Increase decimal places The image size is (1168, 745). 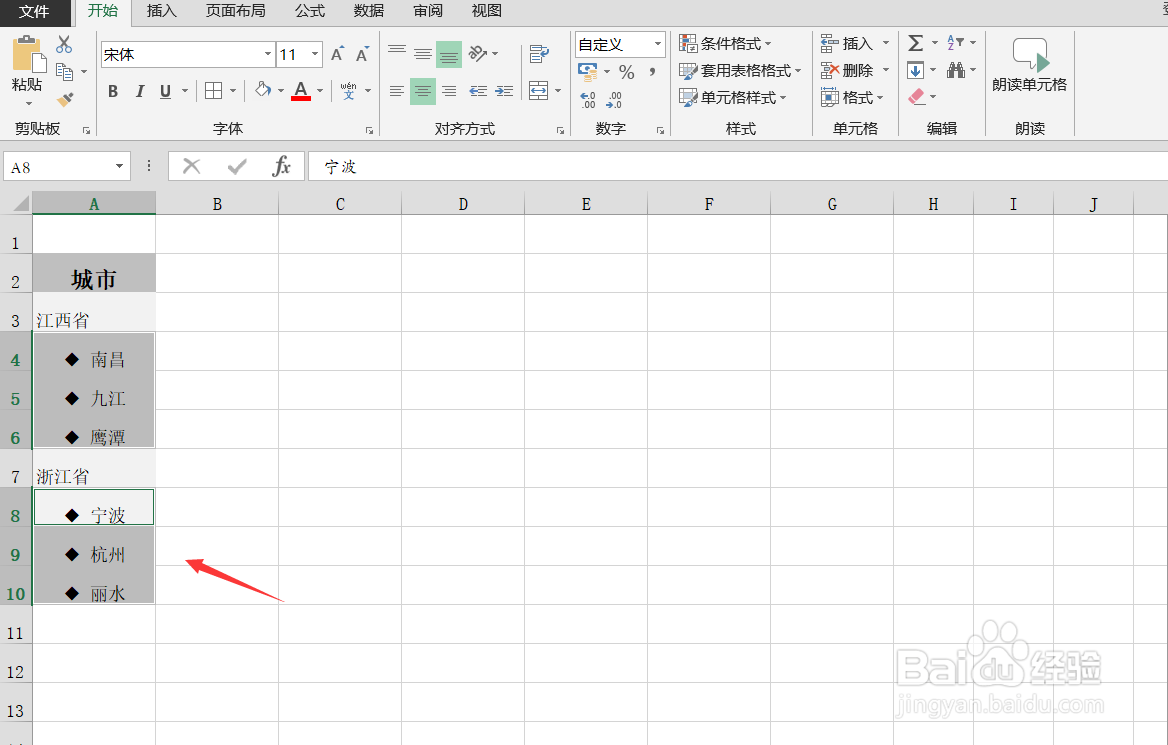(x=588, y=100)
